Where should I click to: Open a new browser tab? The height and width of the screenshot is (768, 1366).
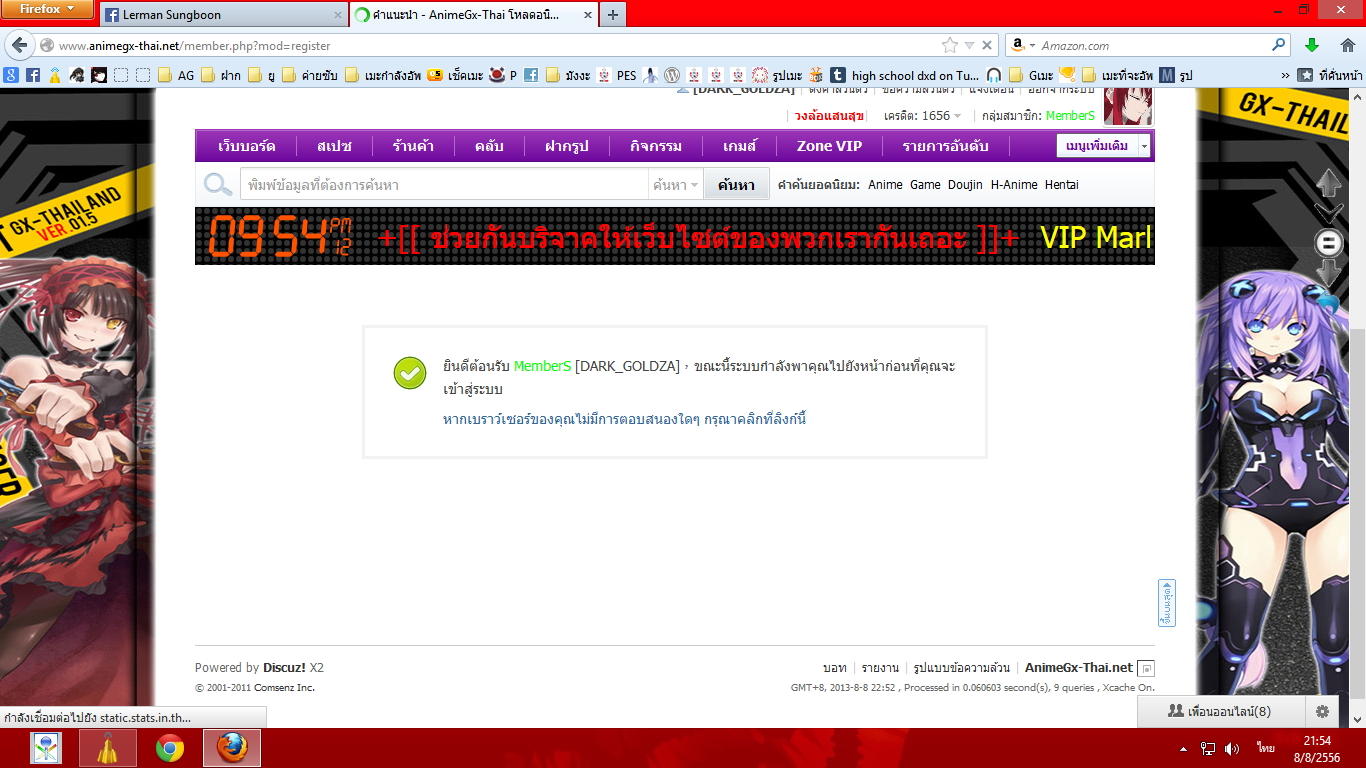coord(613,15)
